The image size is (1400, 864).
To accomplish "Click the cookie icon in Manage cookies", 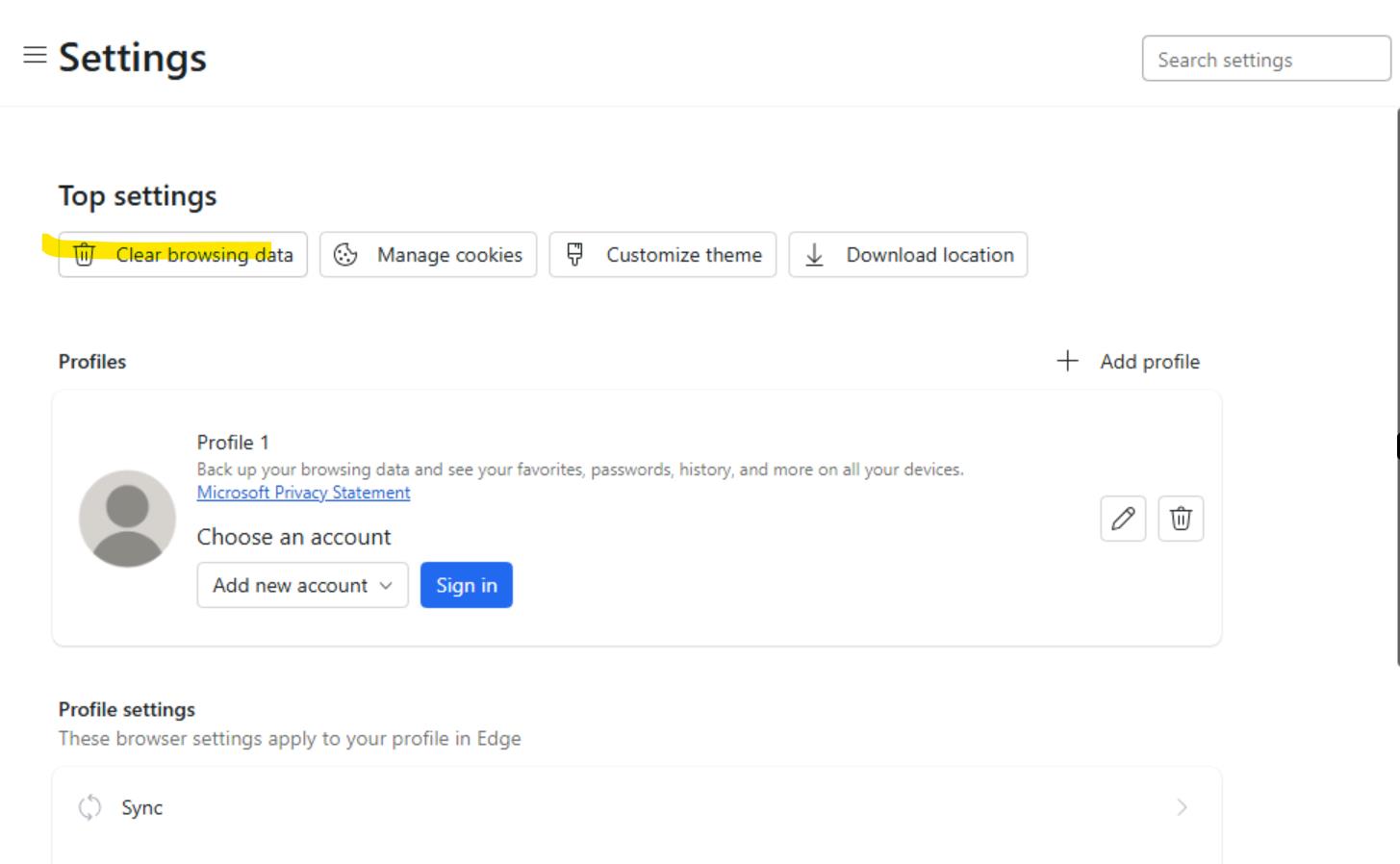I will click(x=345, y=255).
